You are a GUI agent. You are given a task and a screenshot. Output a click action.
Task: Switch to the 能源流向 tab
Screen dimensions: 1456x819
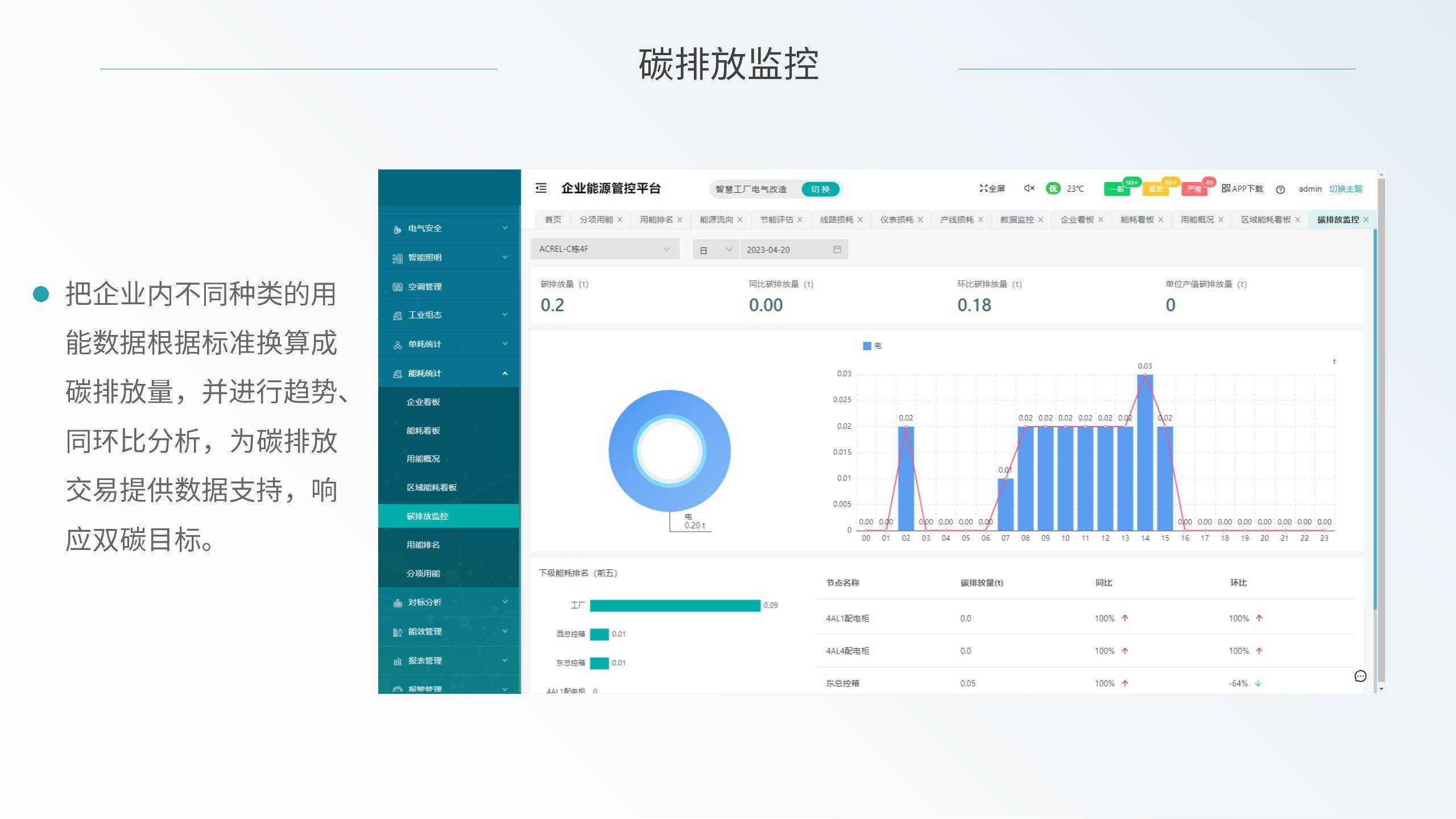tap(715, 220)
